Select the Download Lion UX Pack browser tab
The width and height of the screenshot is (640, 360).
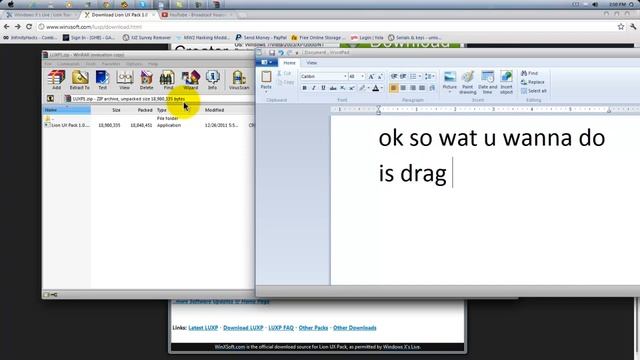pyautogui.click(x=120, y=15)
